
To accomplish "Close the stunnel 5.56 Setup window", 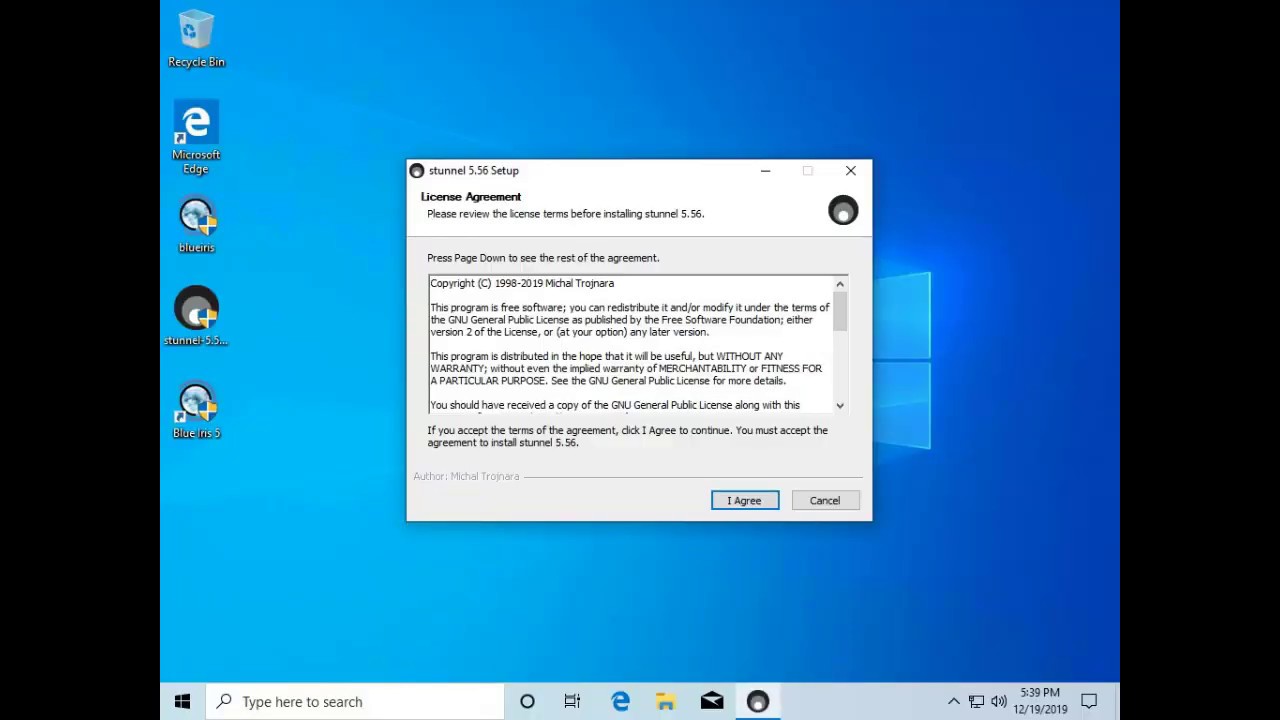I will (851, 171).
